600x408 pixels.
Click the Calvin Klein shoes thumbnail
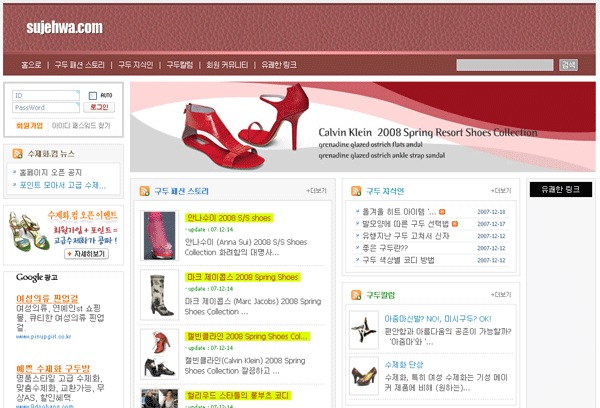point(160,354)
